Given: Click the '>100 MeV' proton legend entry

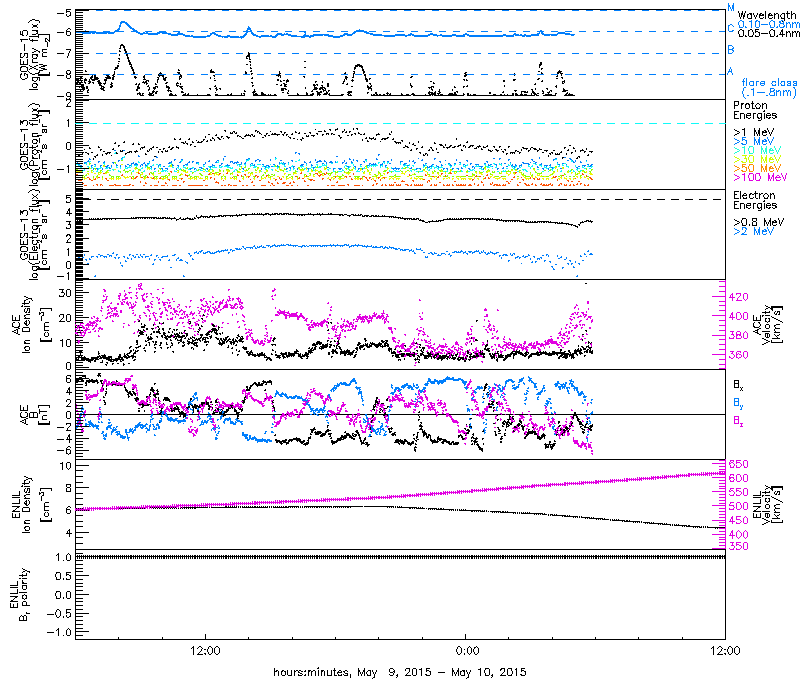Looking at the screenshot, I should tap(760, 177).
